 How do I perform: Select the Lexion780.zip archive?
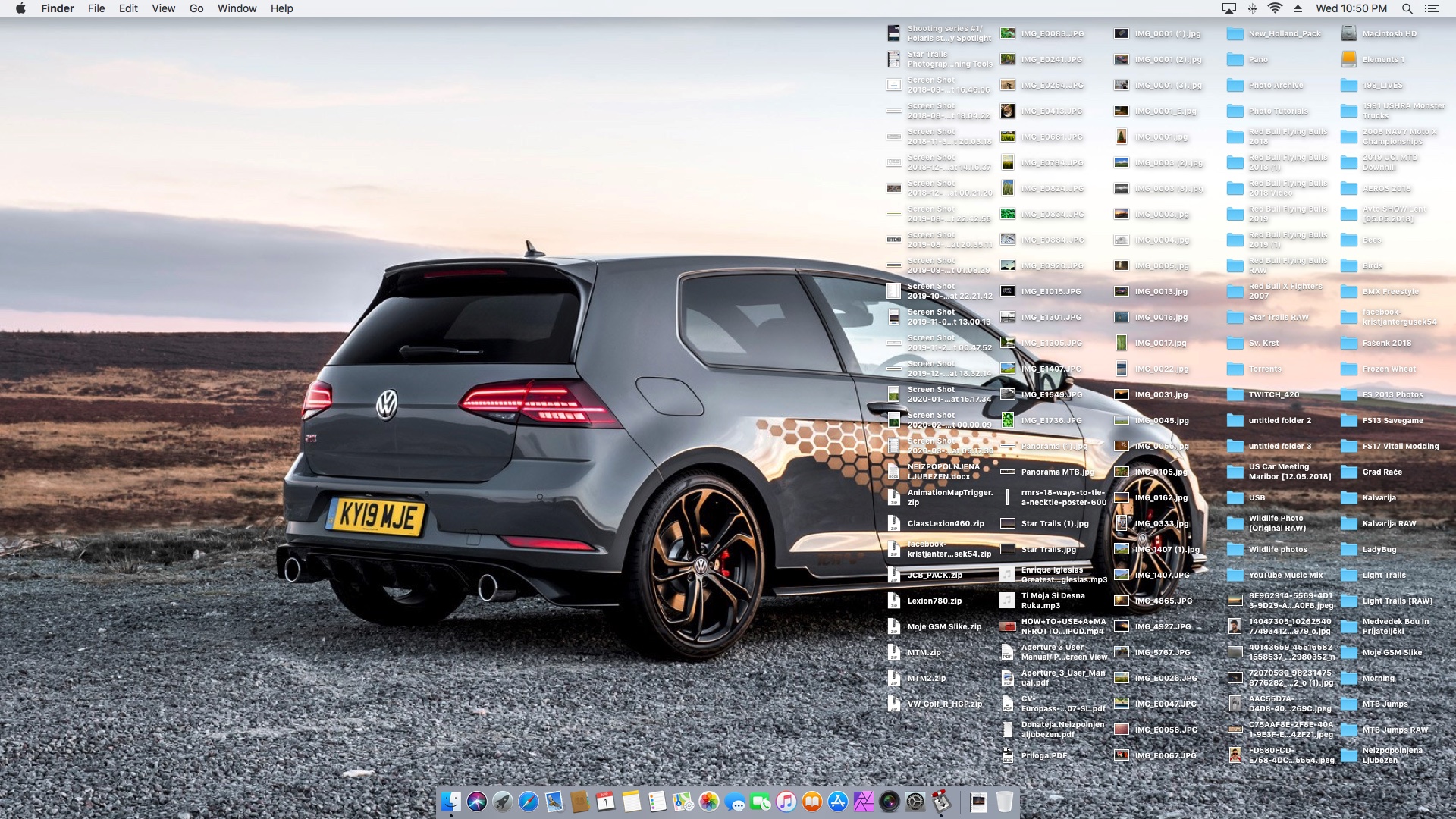tap(924, 601)
